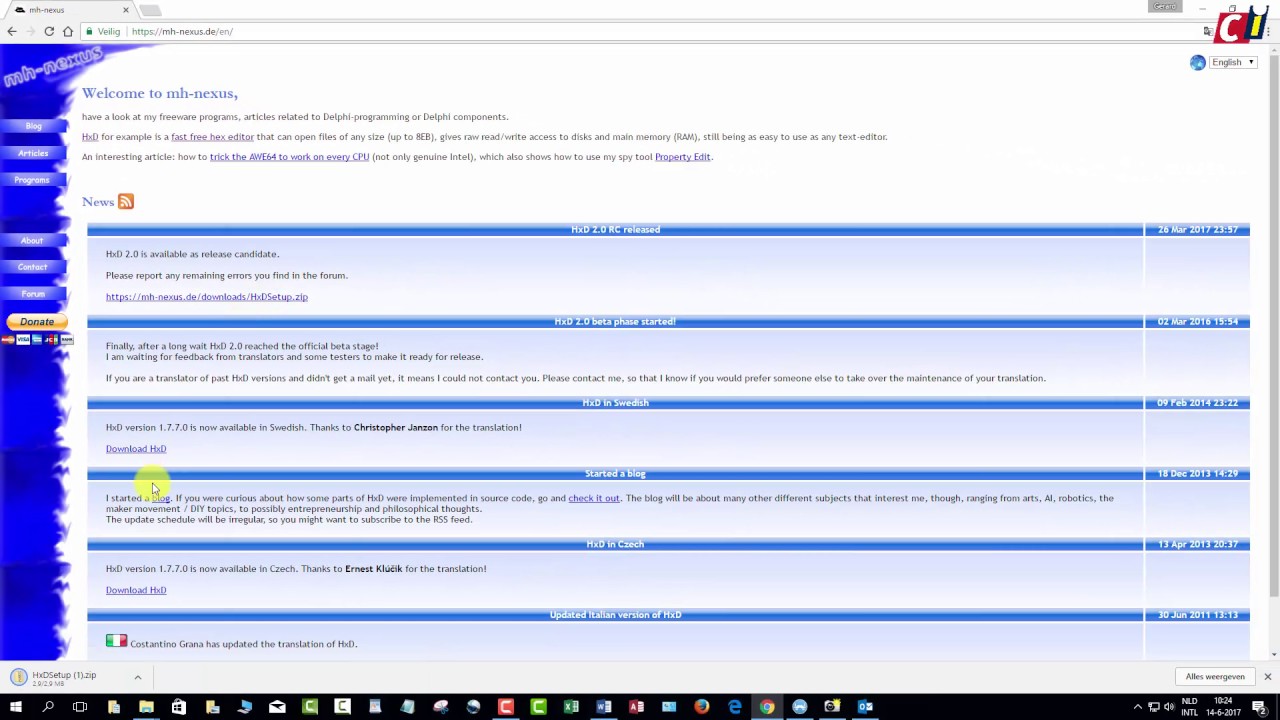Click the 'Started a blog' headline
Screen dimensions: 1280x720
[615, 474]
